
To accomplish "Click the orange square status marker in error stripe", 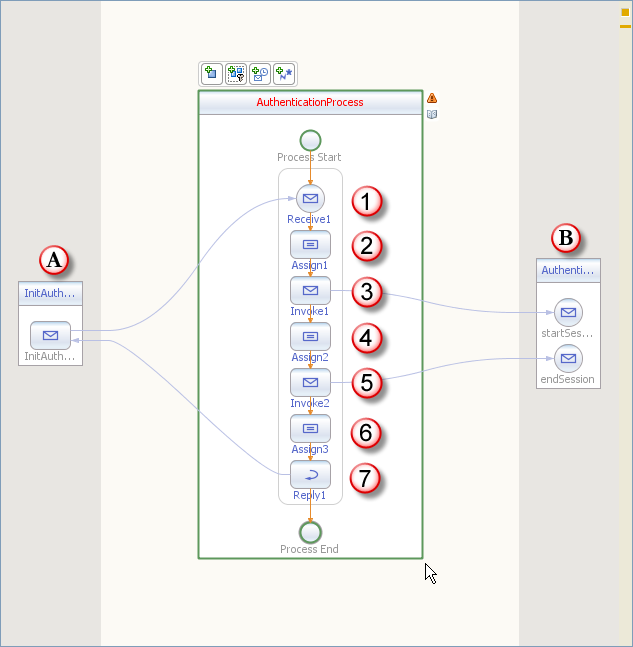I will [x=625, y=12].
